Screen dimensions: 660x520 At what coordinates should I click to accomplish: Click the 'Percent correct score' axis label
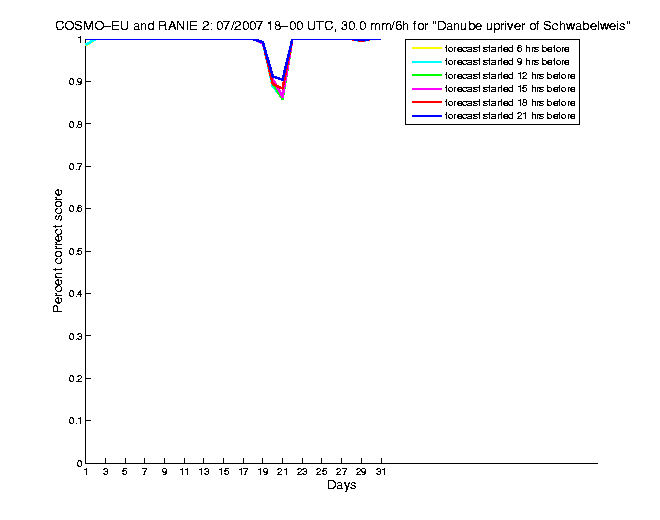[x=58, y=251]
